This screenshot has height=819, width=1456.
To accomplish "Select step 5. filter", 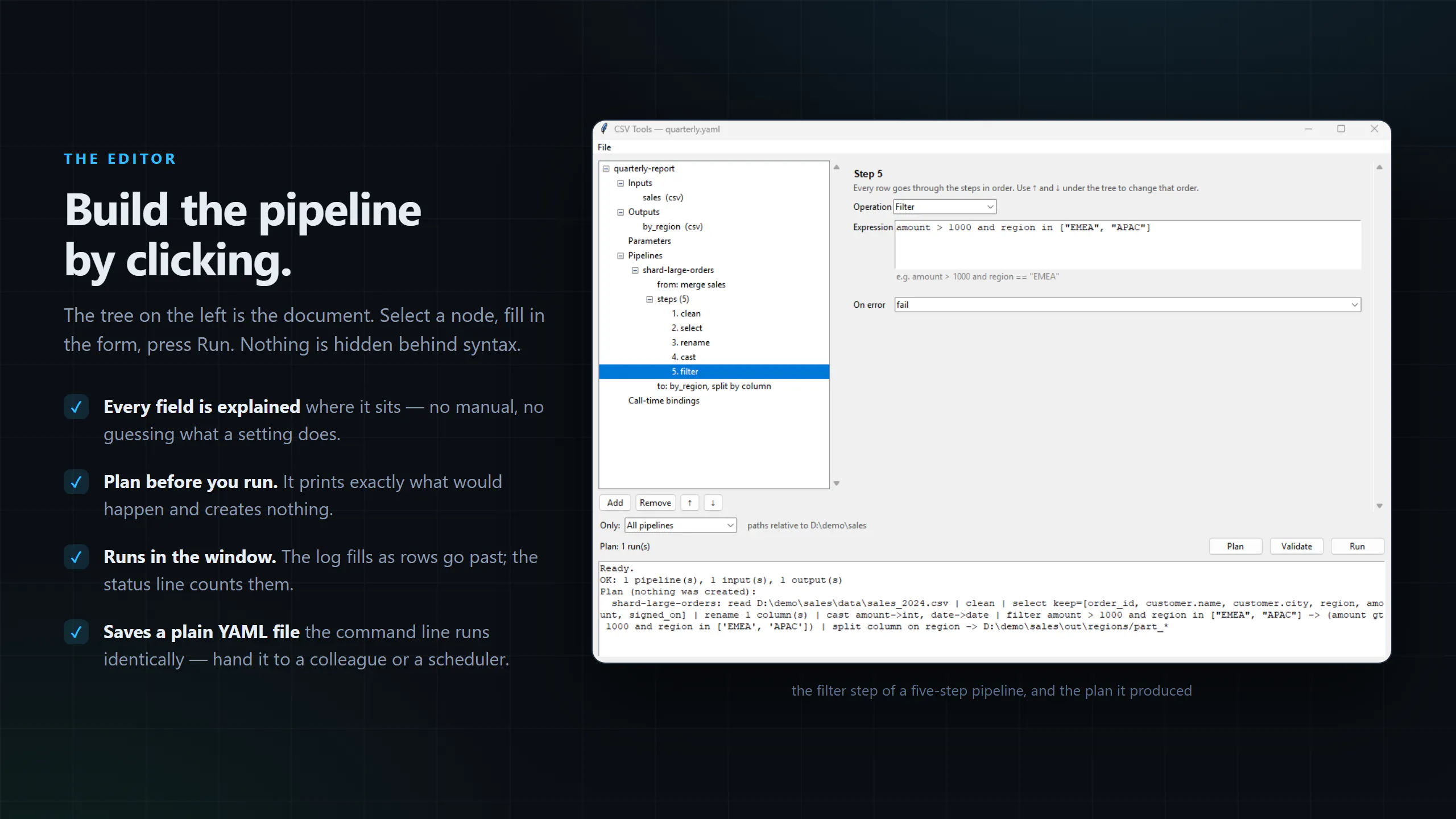I will click(714, 371).
